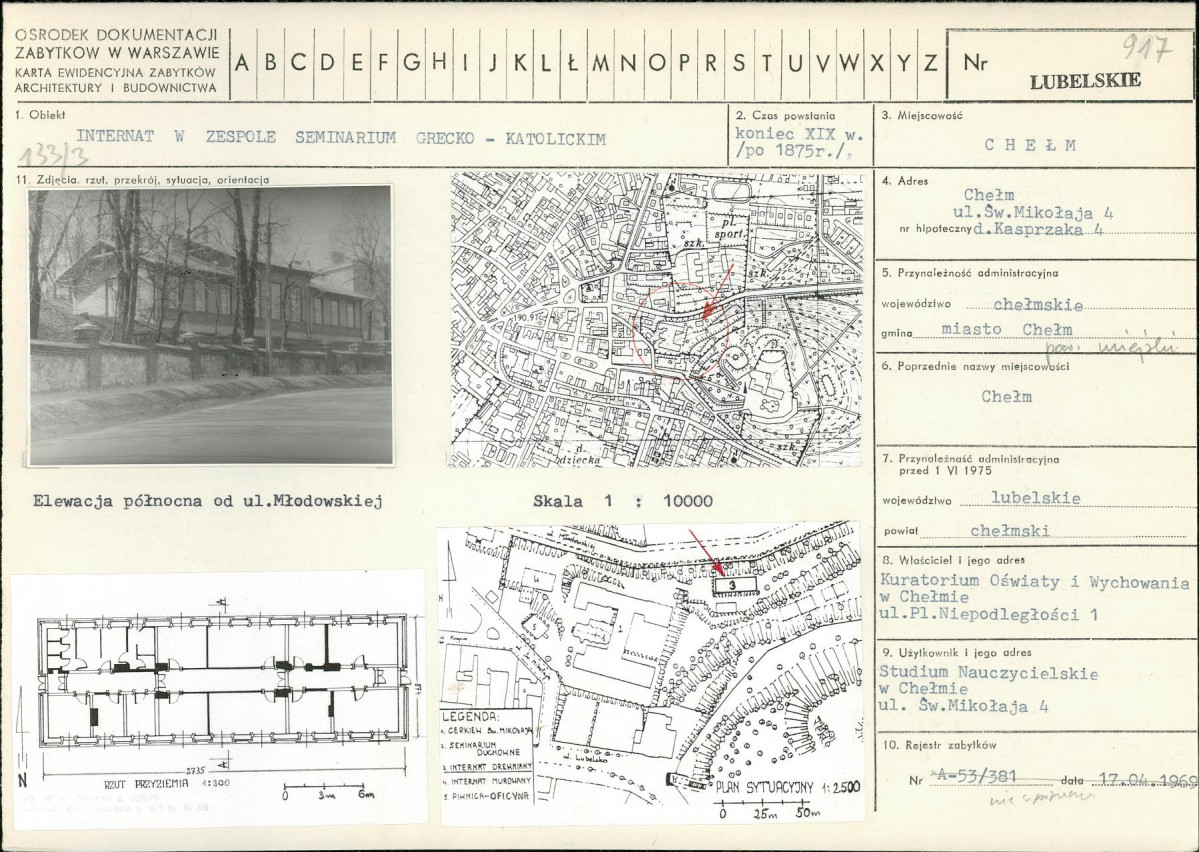Screen dimensions: 1199x852
Task: Select letter Ł in the alphabet index
Action: [x=572, y=63]
